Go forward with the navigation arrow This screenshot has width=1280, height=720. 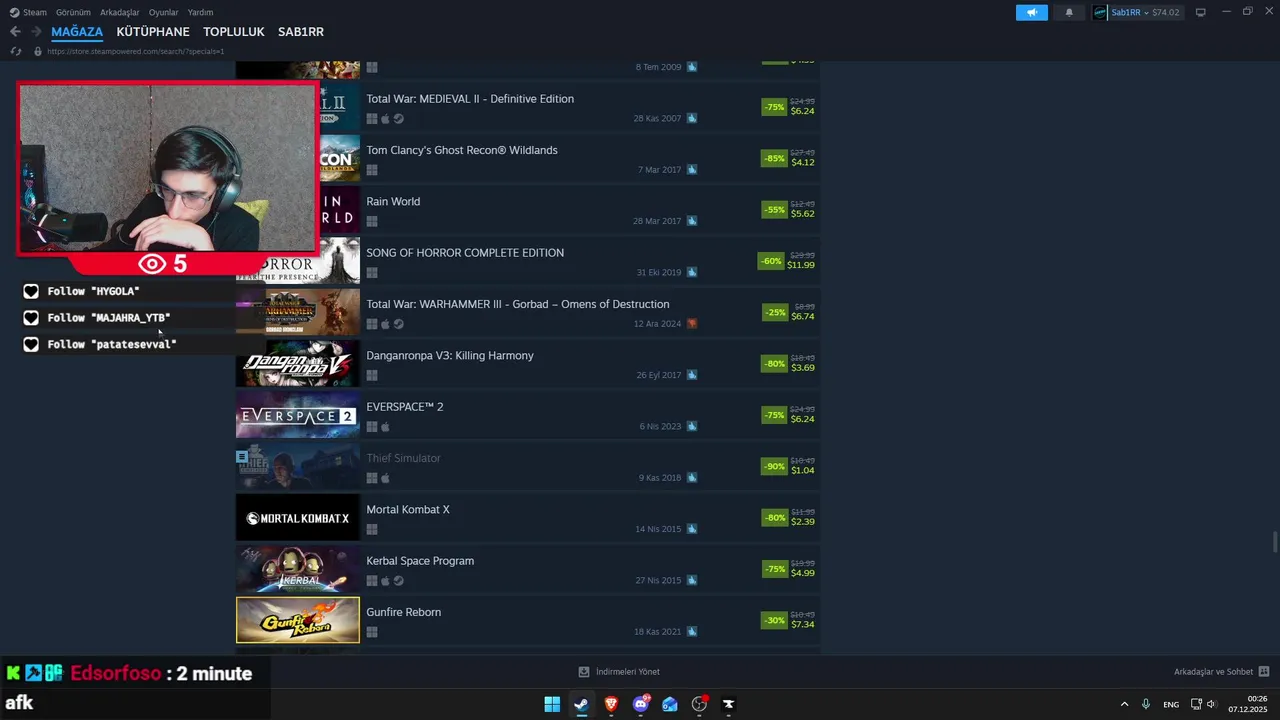36,32
